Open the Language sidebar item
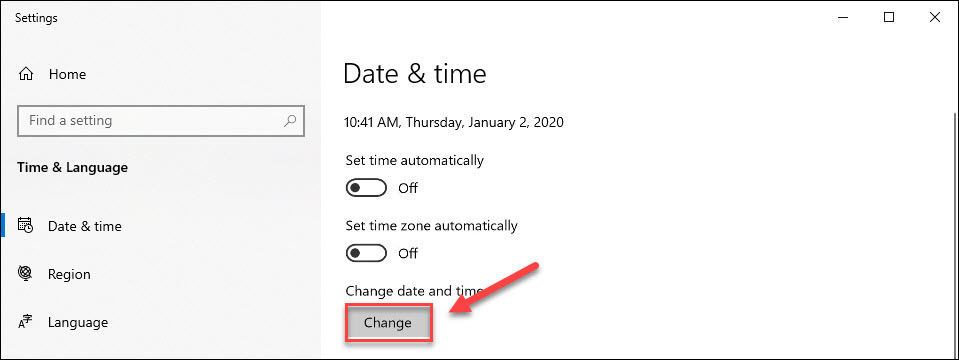Screen dimensions: 959x360 [x=78, y=322]
